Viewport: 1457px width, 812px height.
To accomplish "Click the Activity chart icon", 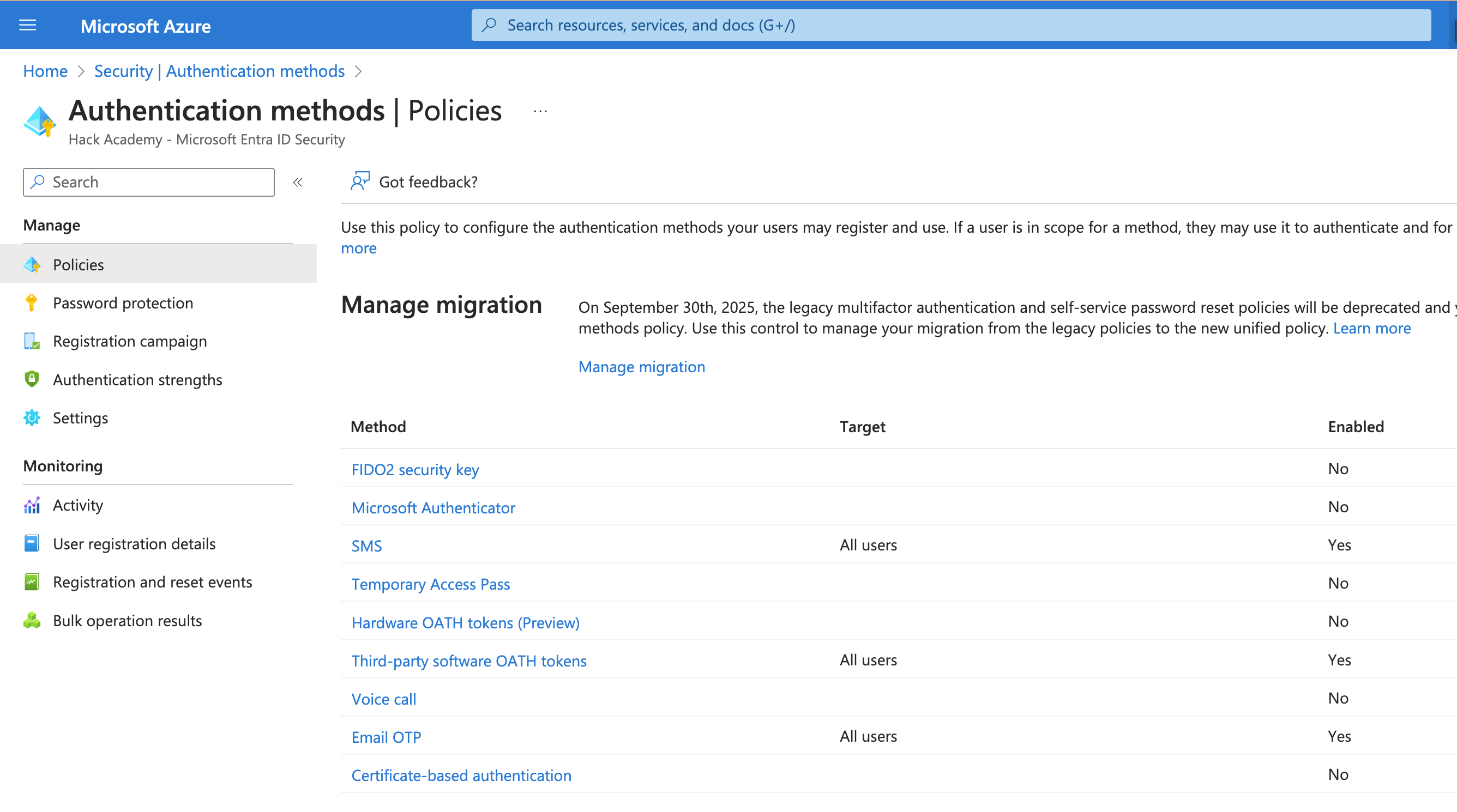I will click(x=32, y=505).
